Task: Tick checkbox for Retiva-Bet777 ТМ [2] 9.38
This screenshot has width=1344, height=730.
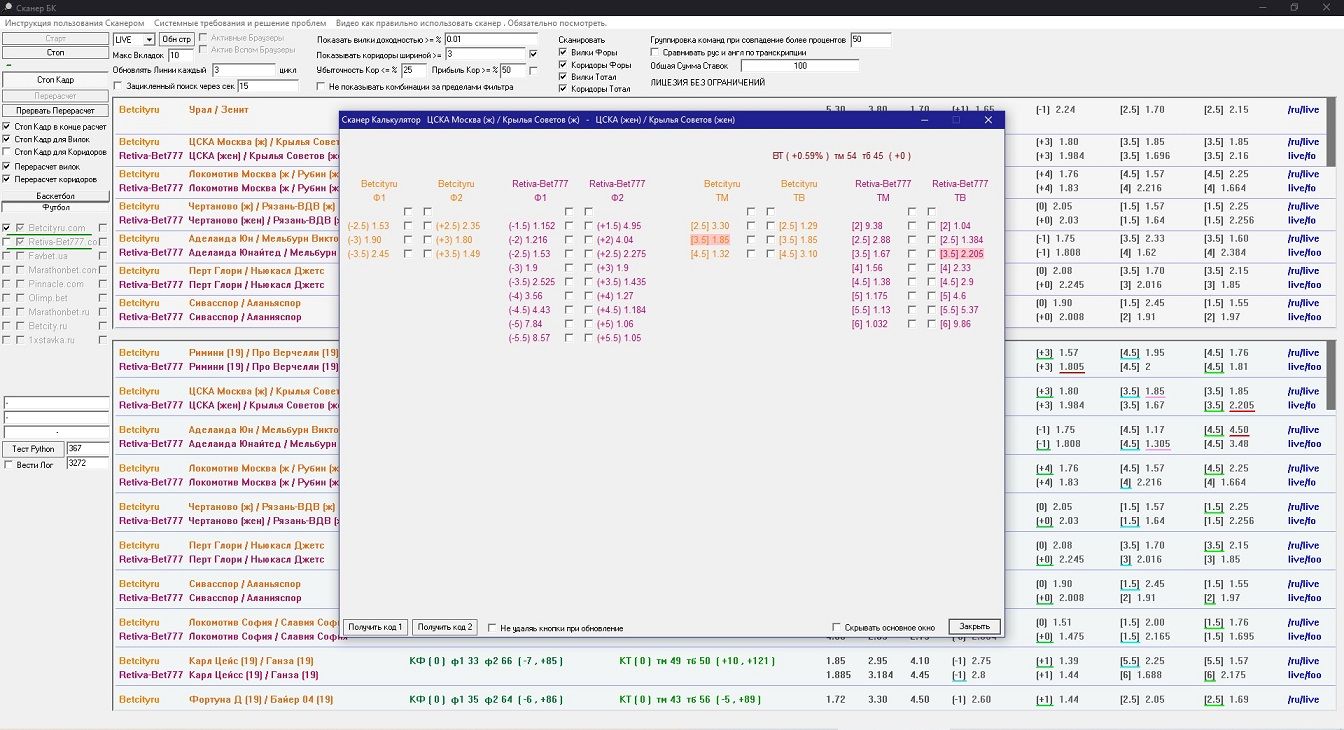Action: [x=912, y=226]
